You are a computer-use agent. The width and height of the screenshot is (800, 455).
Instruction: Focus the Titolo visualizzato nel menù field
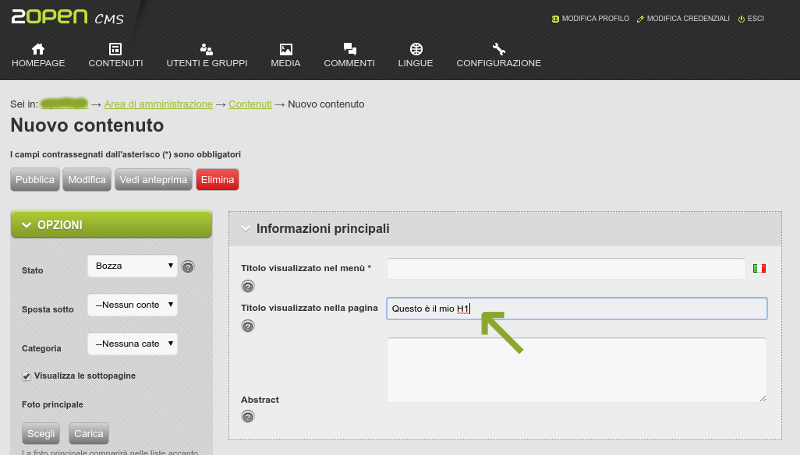(566, 269)
